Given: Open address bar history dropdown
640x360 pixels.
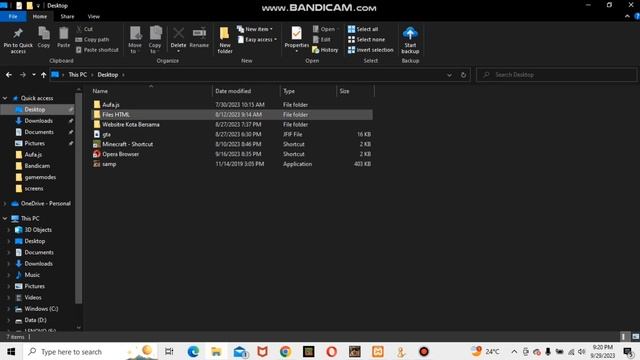Looking at the screenshot, I should click(x=449, y=75).
